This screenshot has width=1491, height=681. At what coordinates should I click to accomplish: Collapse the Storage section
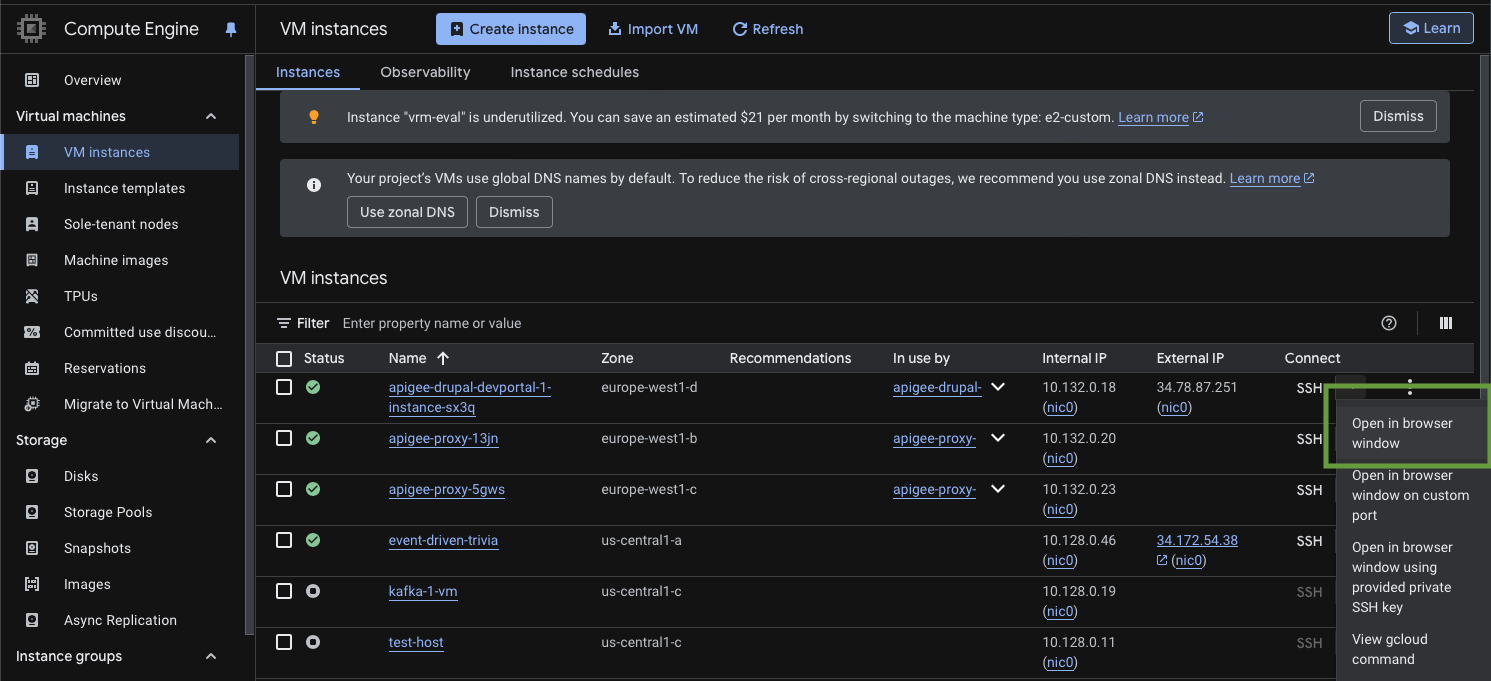point(210,439)
